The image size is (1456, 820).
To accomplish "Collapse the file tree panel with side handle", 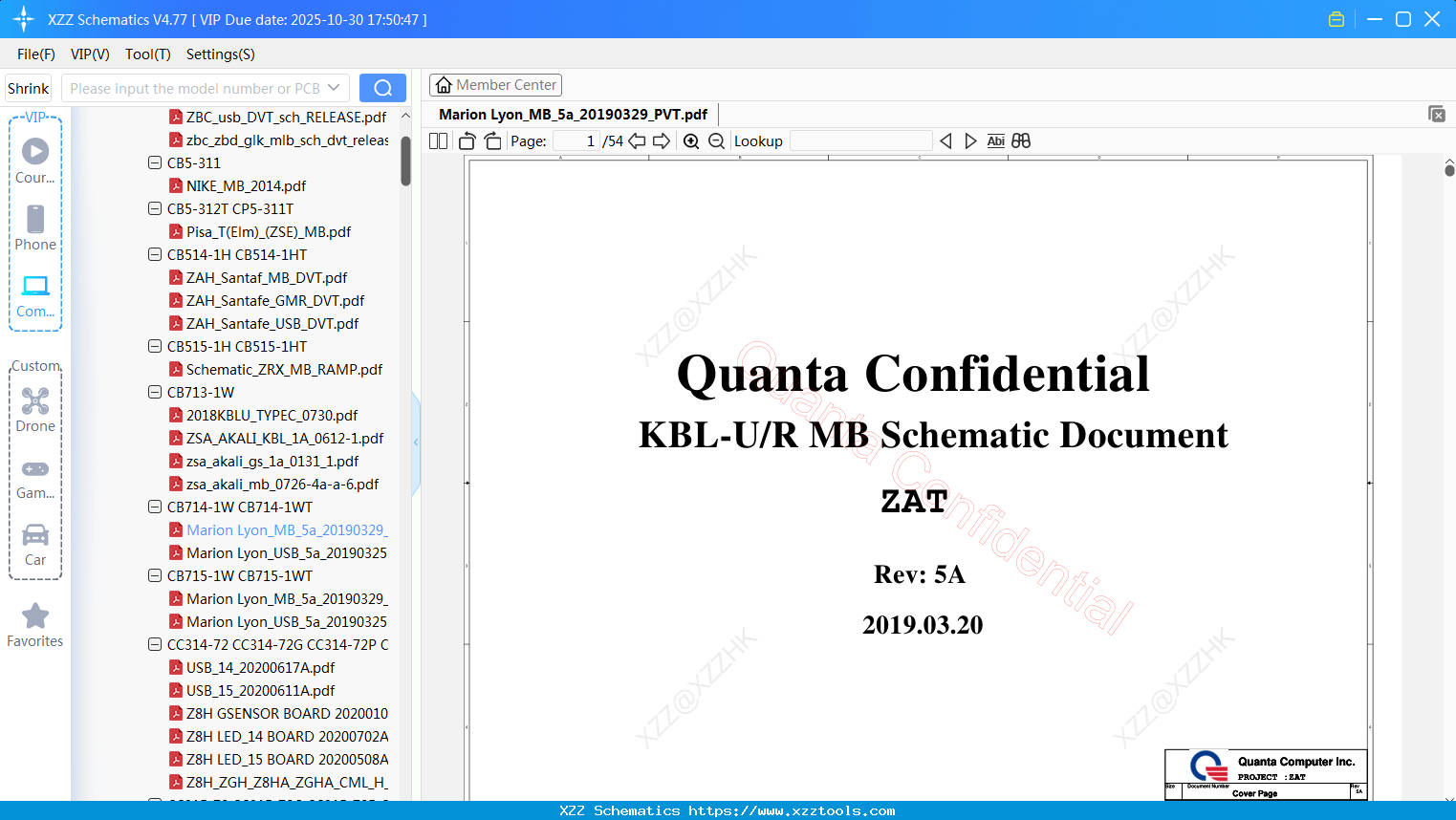I will [x=416, y=442].
